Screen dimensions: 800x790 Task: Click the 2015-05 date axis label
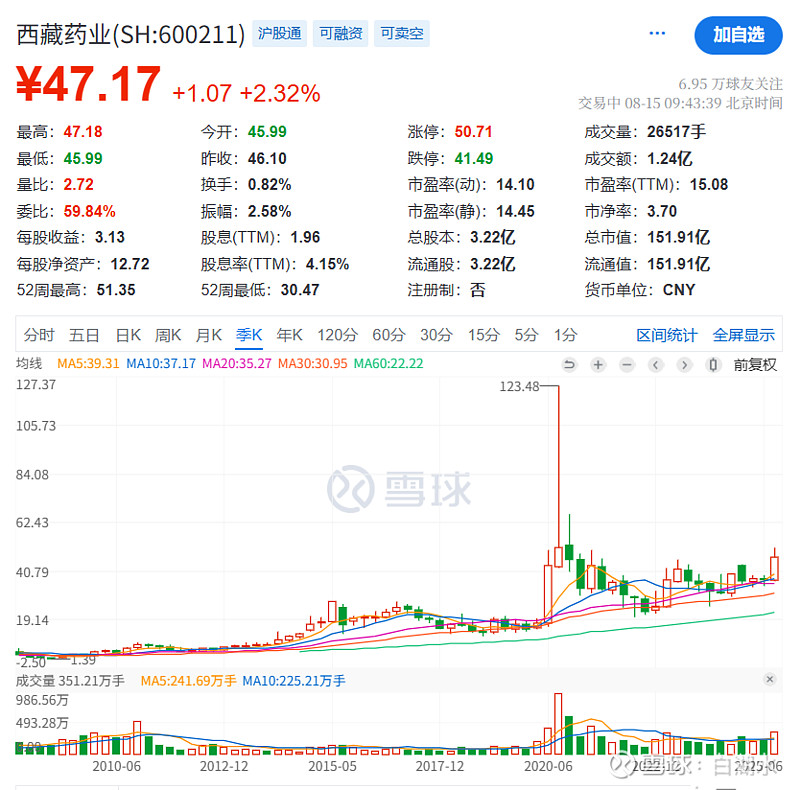click(x=332, y=766)
